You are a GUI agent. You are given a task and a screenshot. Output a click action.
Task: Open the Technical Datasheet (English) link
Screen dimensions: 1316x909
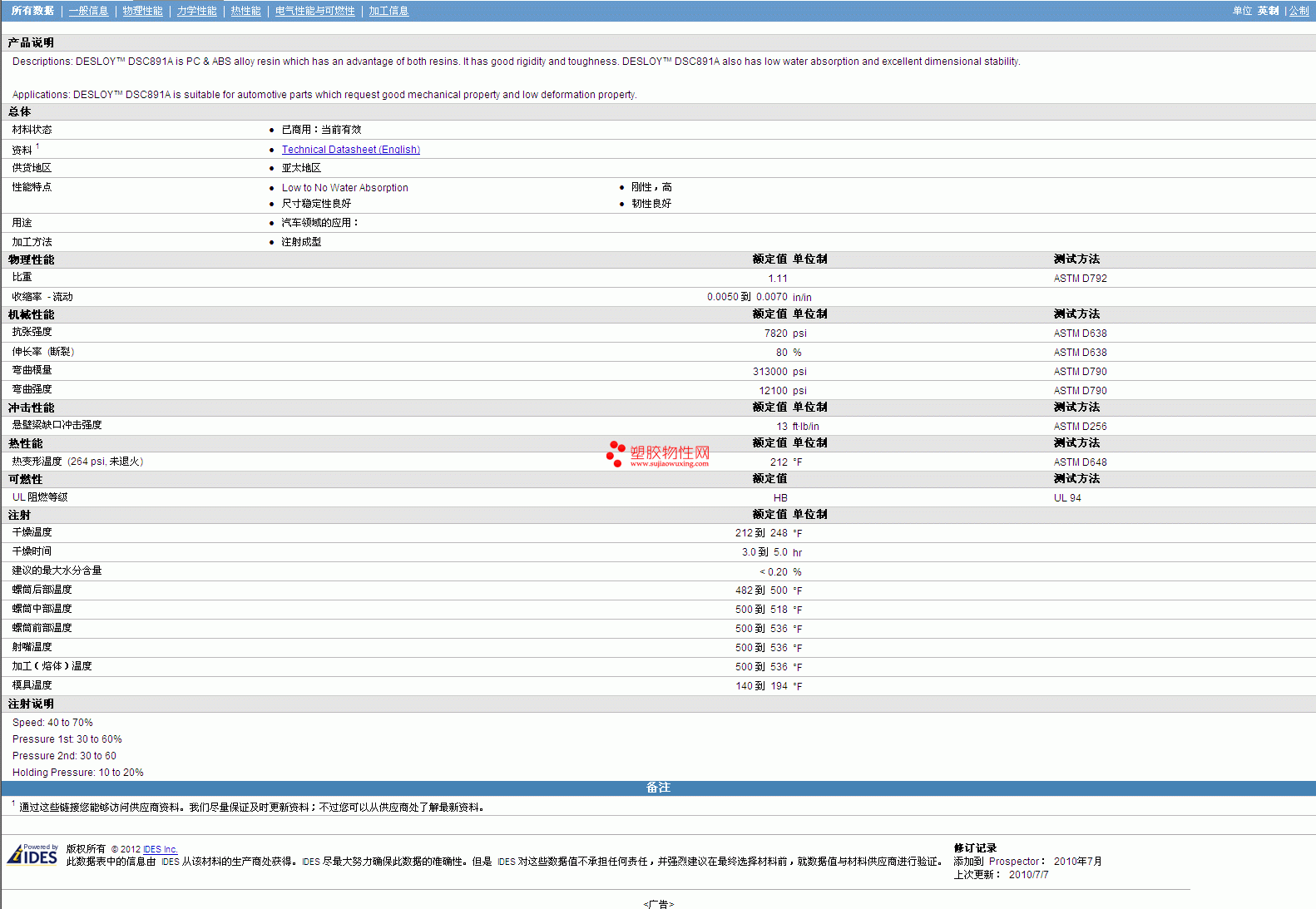coord(351,150)
